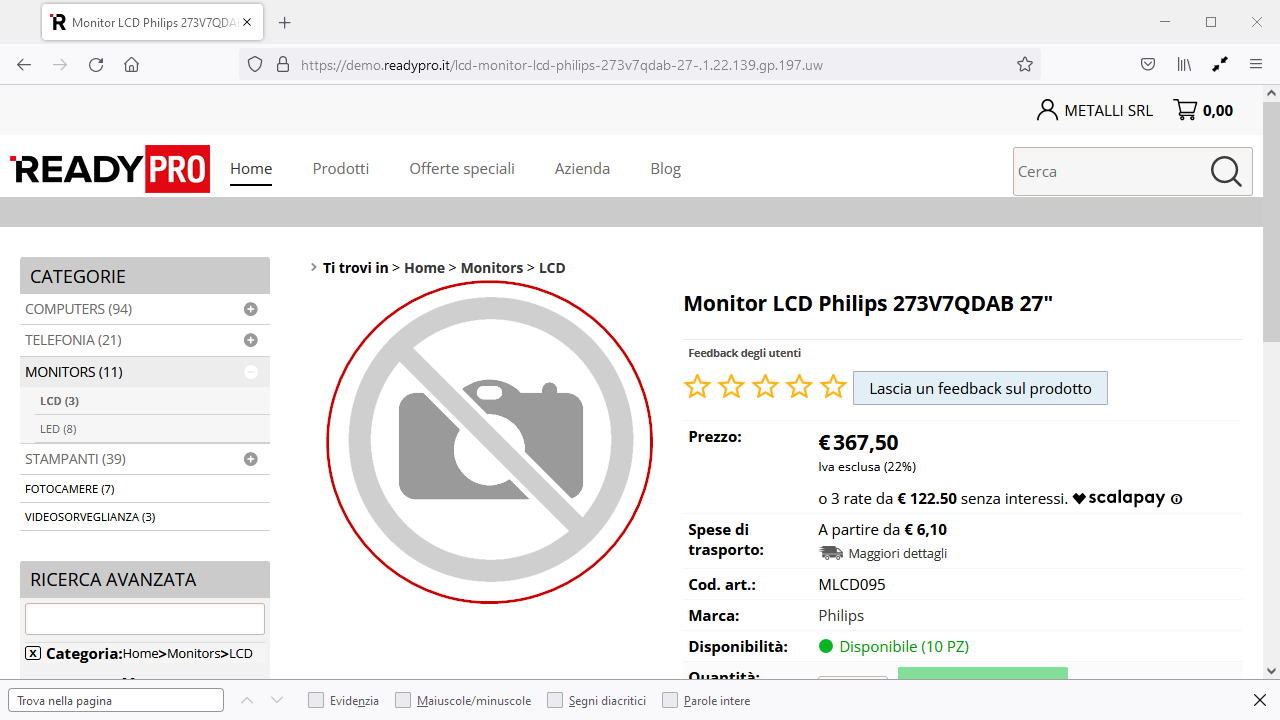Toggle Maiuscole/minuscole checkbox
Viewport: 1280px width, 720px height.
[x=403, y=700]
